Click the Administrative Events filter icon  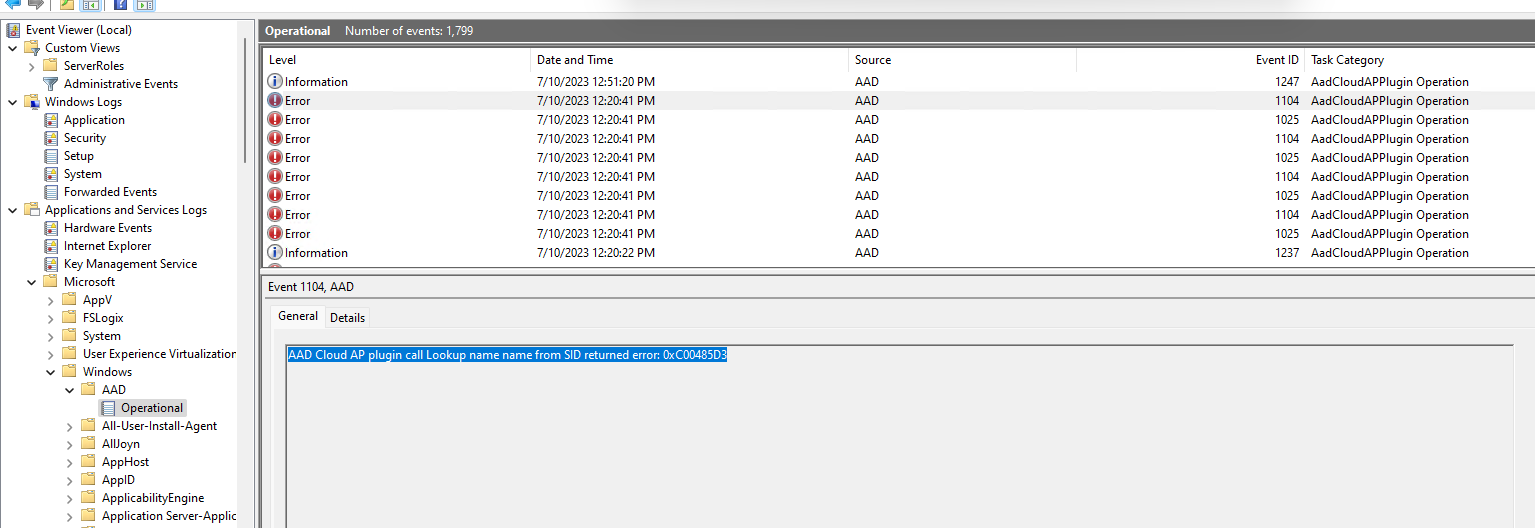point(51,84)
